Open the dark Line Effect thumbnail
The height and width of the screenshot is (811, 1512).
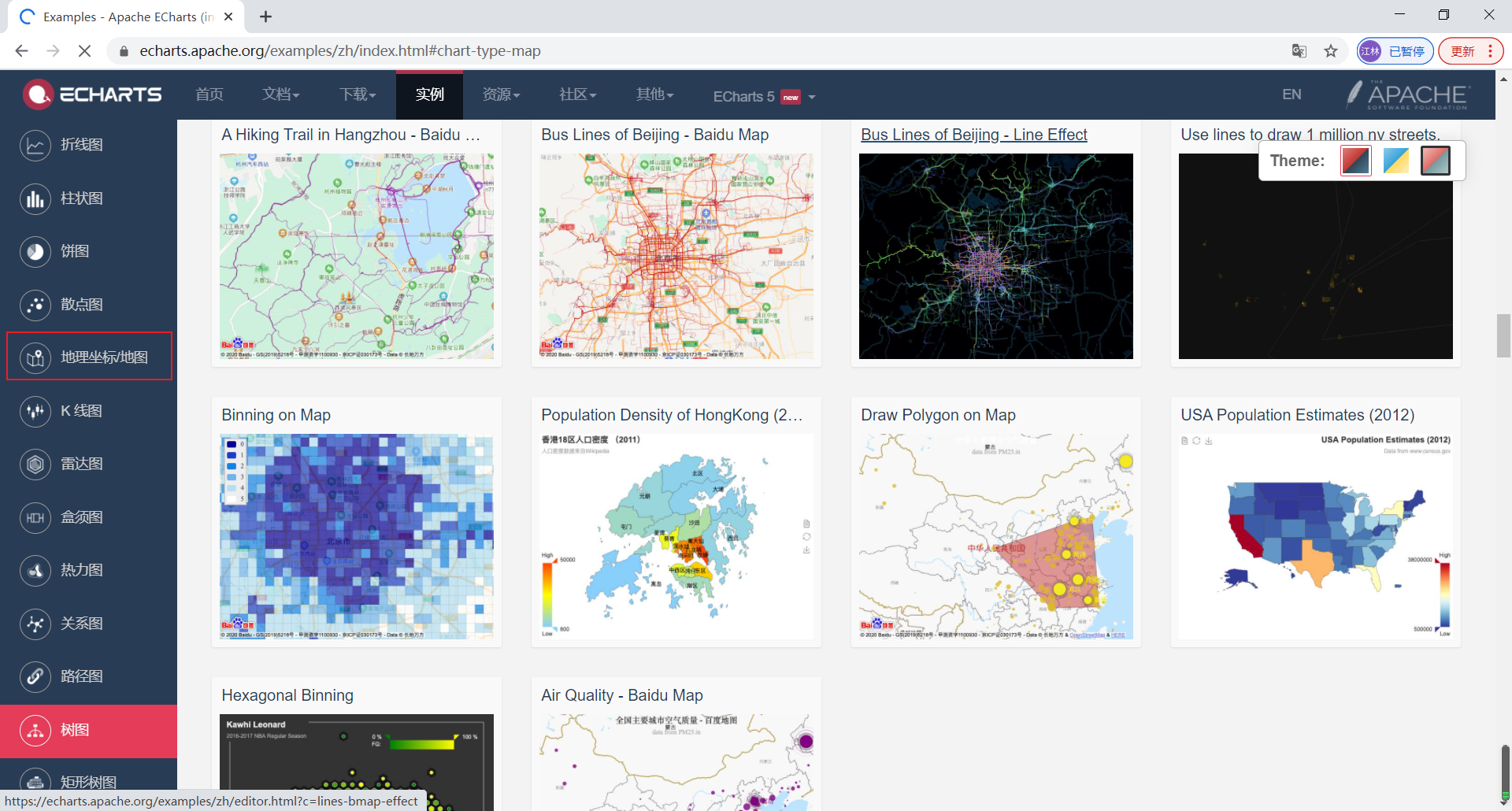click(996, 256)
